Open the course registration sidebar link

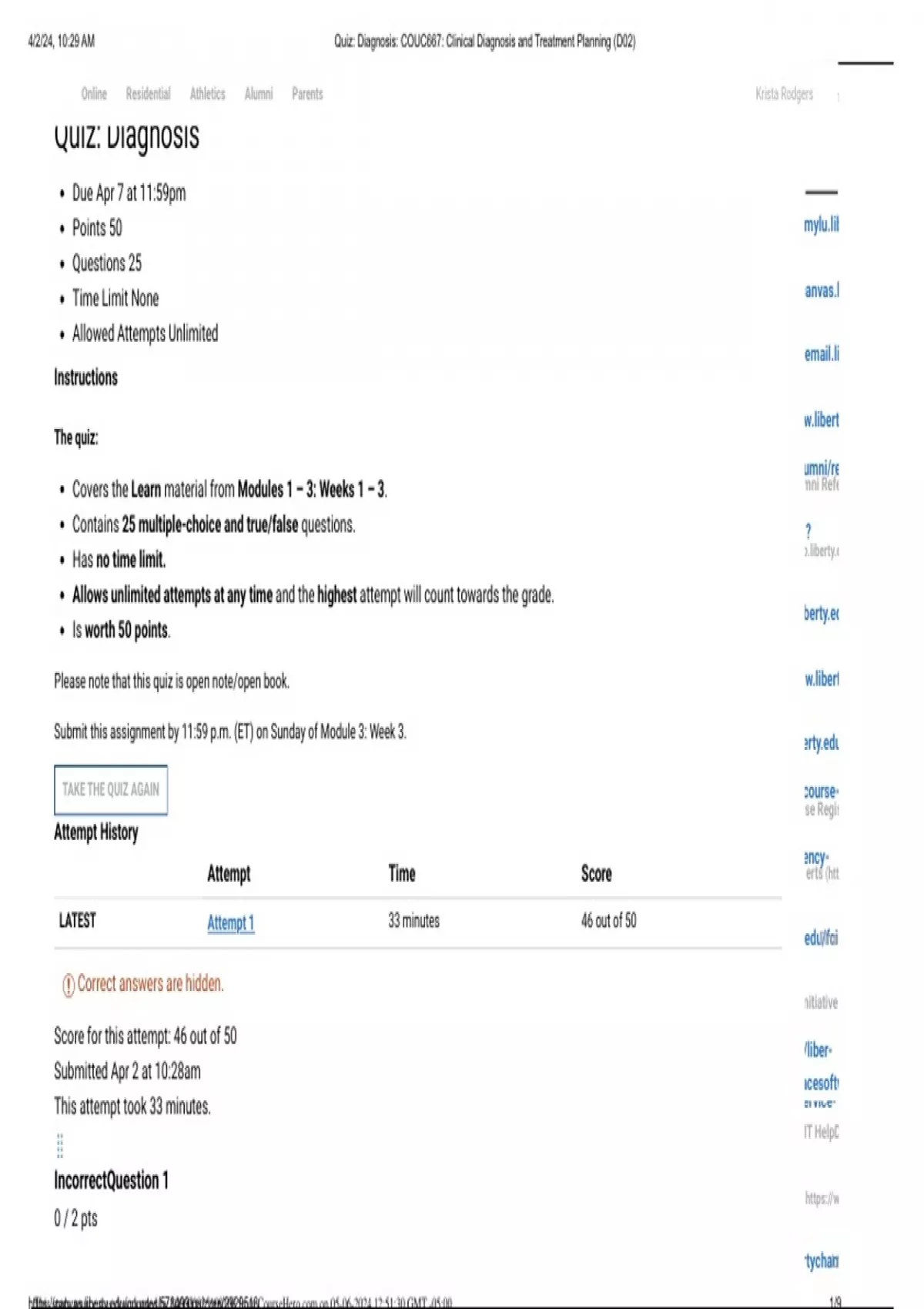coord(821,792)
